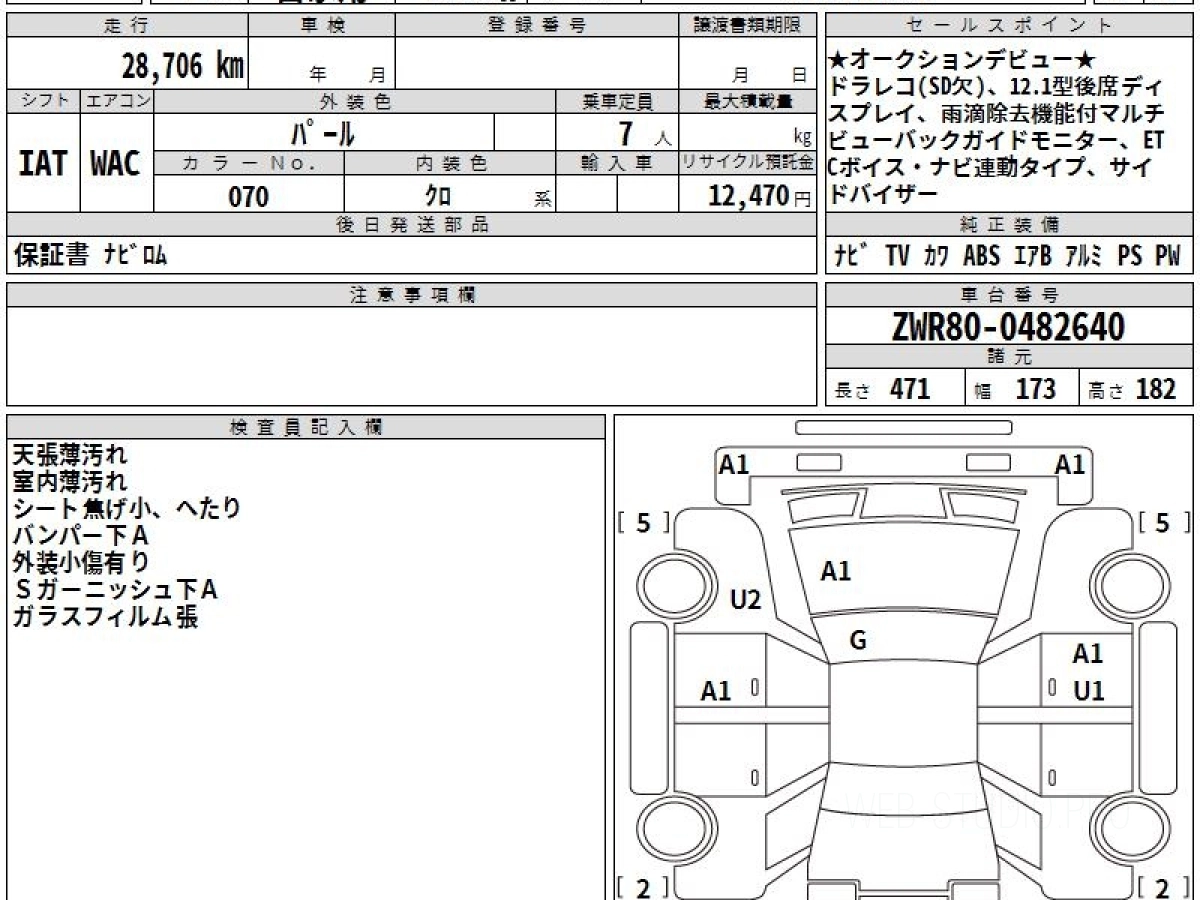The image size is (1200, 900).
Task: Select the 走行 column header
Action: (126, 26)
